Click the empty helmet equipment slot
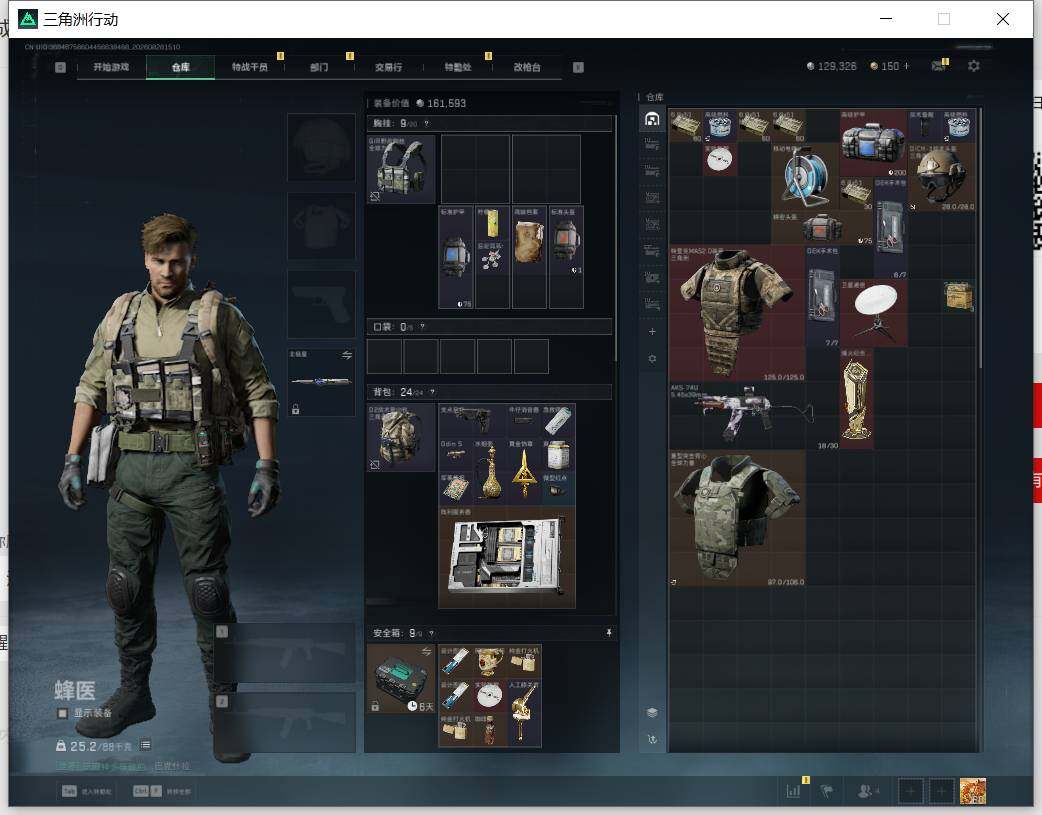The height and width of the screenshot is (815, 1042). tap(321, 147)
